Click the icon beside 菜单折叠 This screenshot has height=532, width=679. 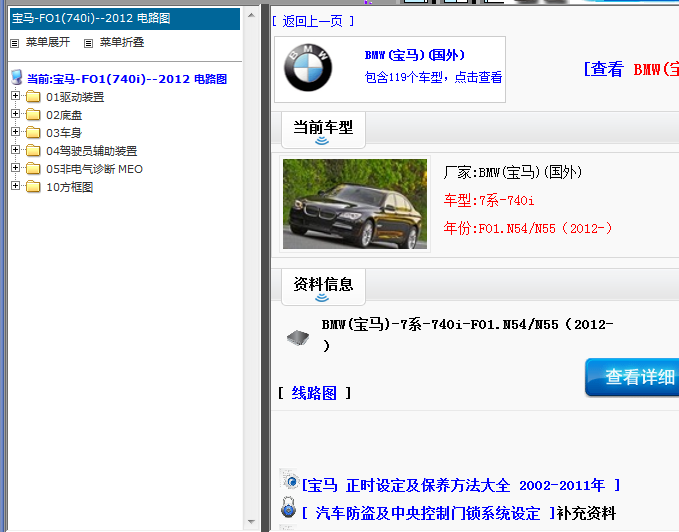(x=88, y=43)
